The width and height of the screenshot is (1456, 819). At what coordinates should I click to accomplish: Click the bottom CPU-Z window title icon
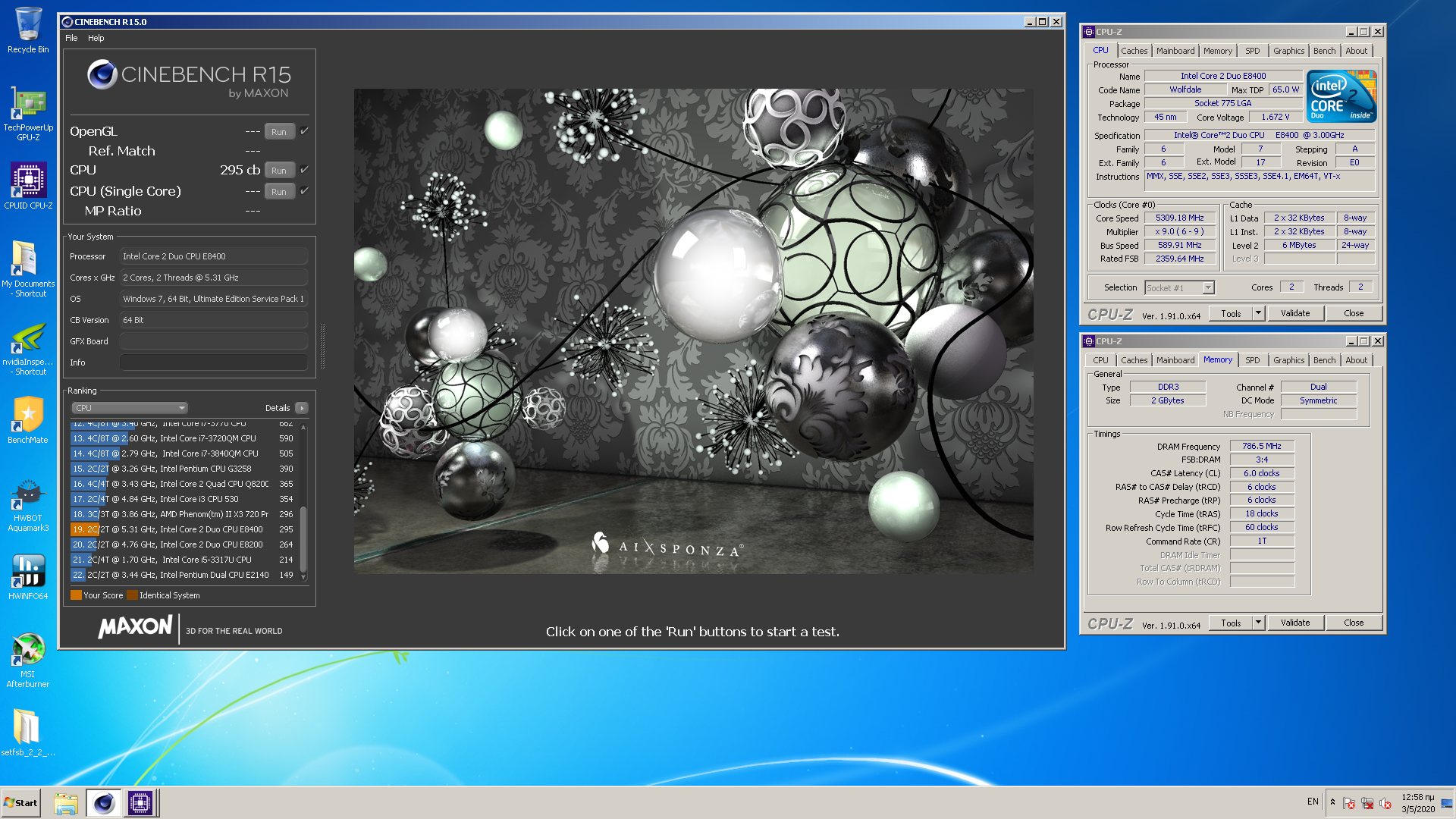pyautogui.click(x=1089, y=341)
